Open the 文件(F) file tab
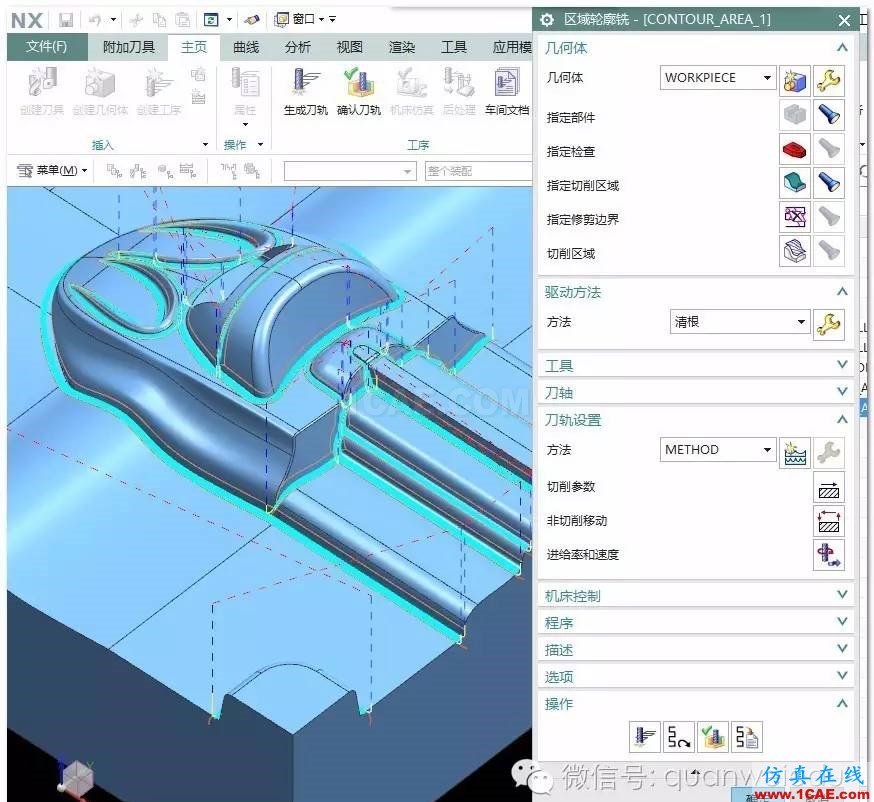874x802 pixels. pyautogui.click(x=47, y=47)
